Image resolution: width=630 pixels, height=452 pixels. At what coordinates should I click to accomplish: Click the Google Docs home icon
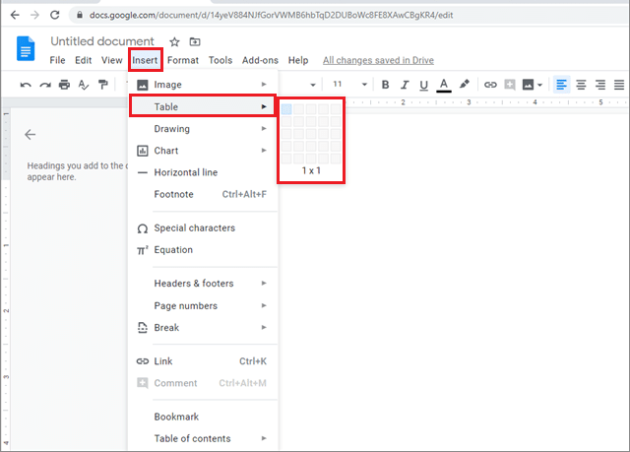(27, 50)
